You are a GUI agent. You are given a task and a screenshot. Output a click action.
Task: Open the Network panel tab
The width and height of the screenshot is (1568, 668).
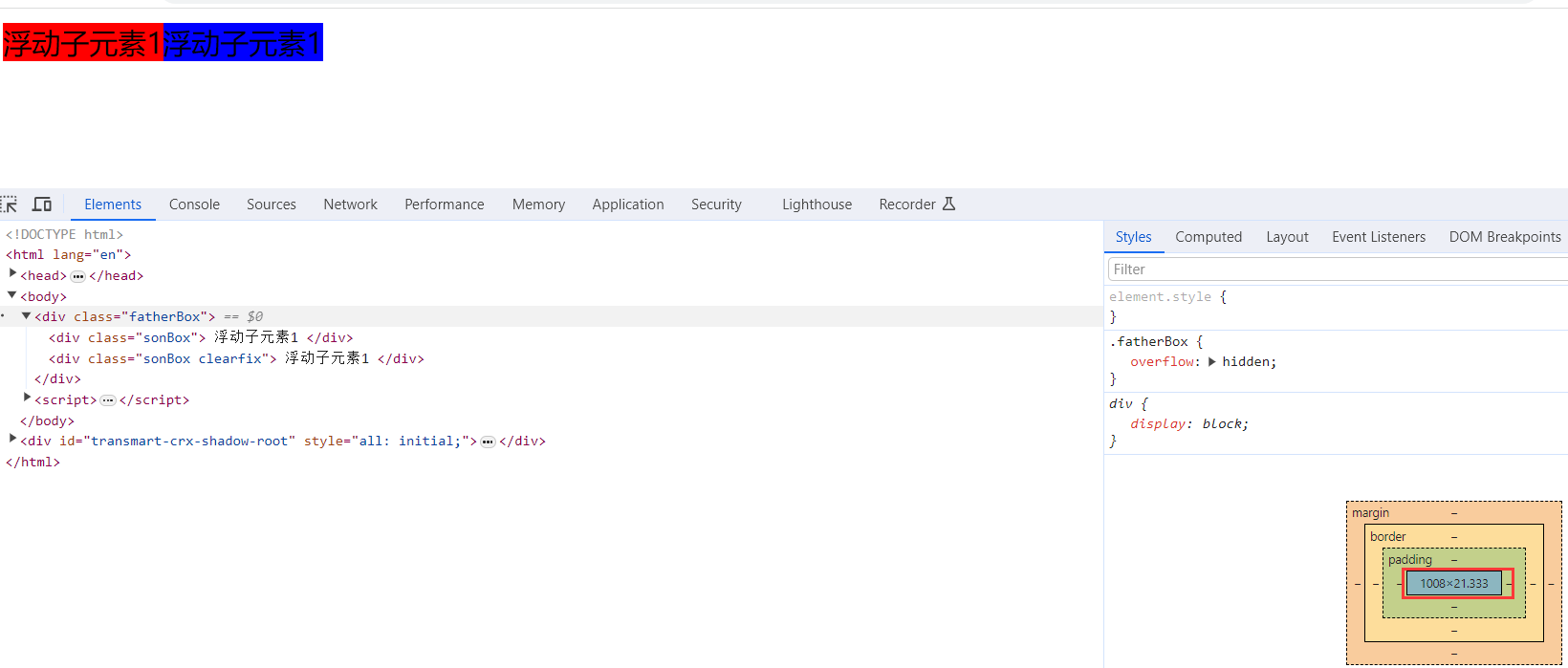pos(350,205)
